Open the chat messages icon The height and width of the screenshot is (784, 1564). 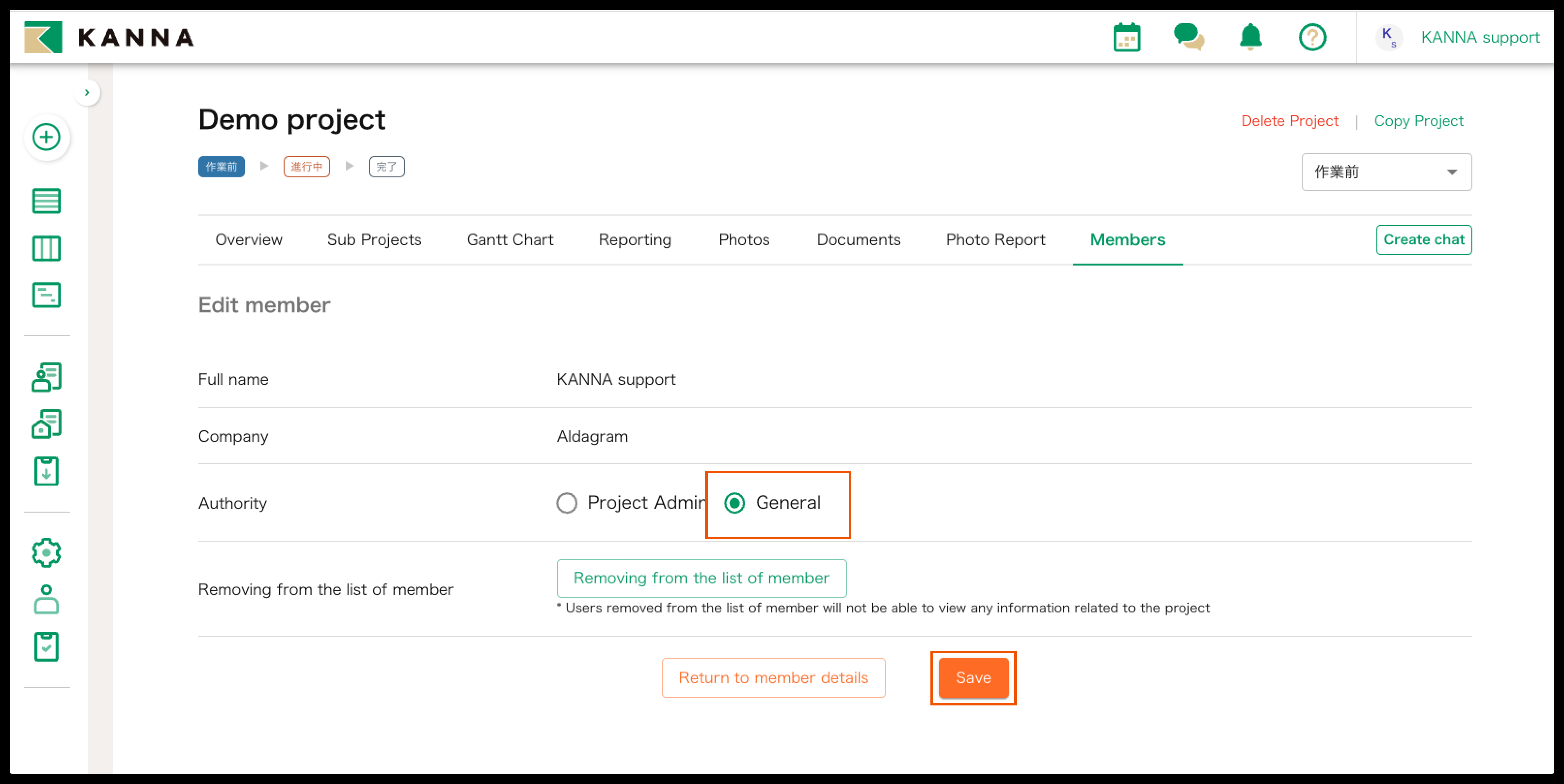(1188, 38)
